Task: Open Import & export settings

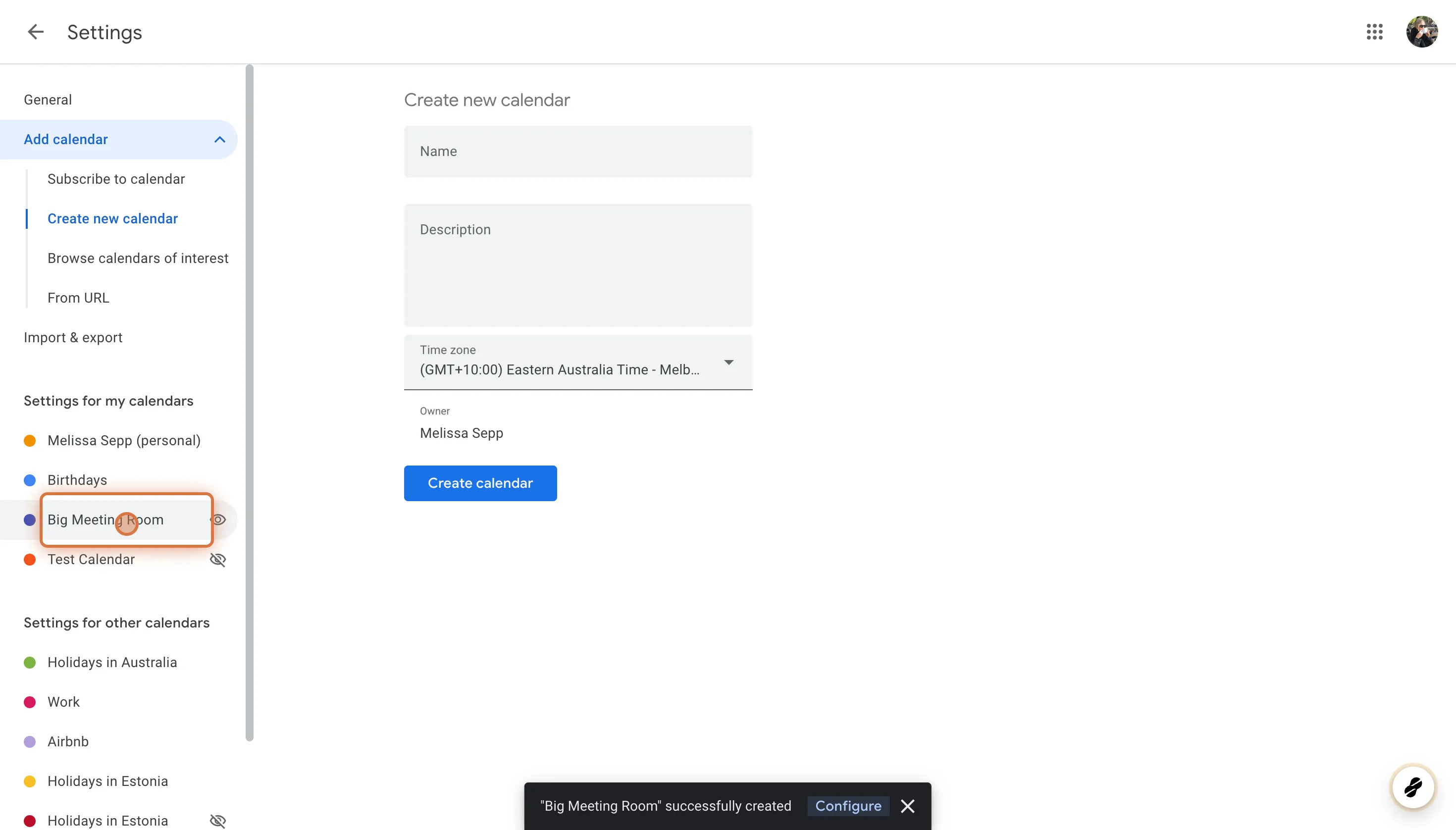Action: point(73,337)
